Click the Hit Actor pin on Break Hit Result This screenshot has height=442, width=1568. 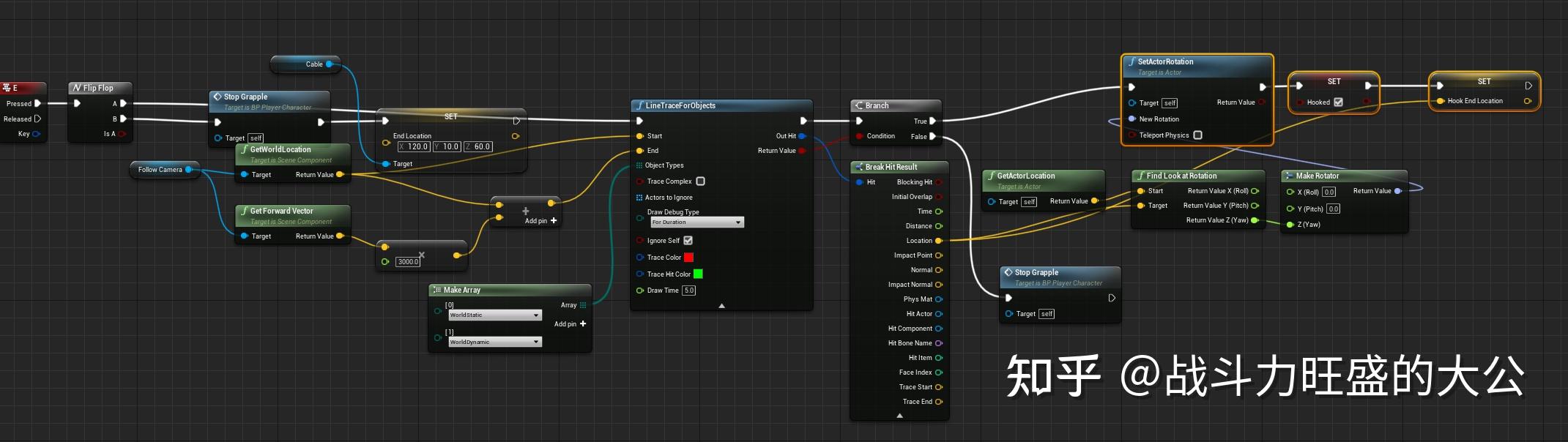pyautogui.click(x=939, y=314)
